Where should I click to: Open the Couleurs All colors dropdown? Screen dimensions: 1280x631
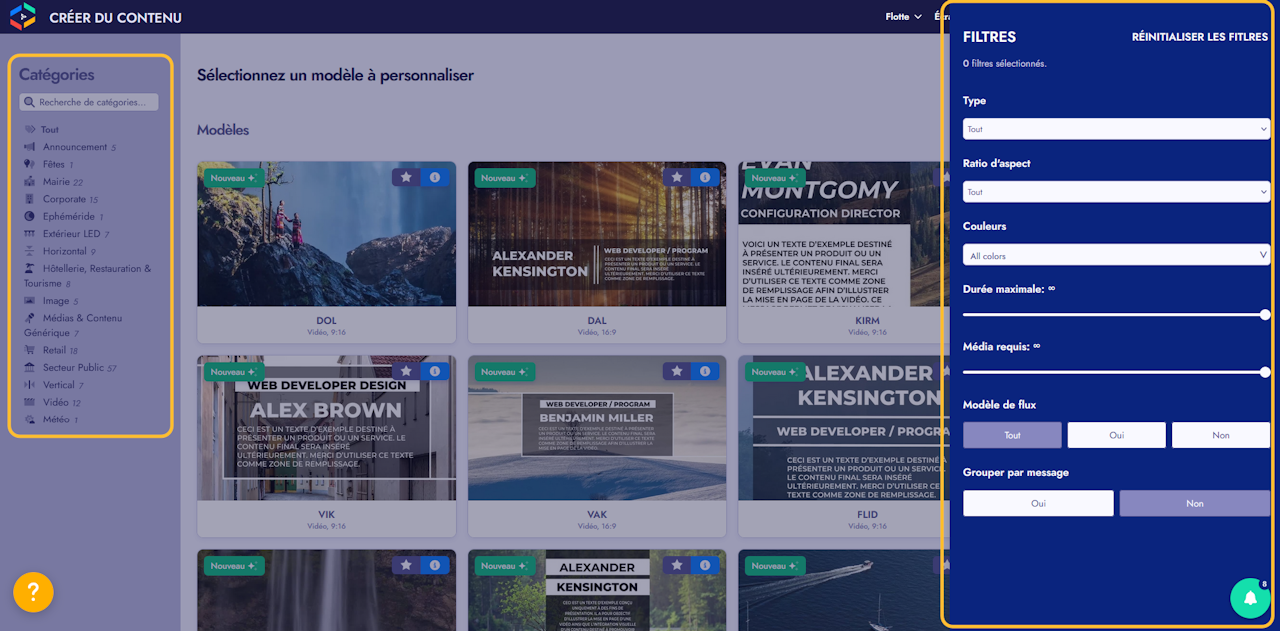pos(1116,255)
